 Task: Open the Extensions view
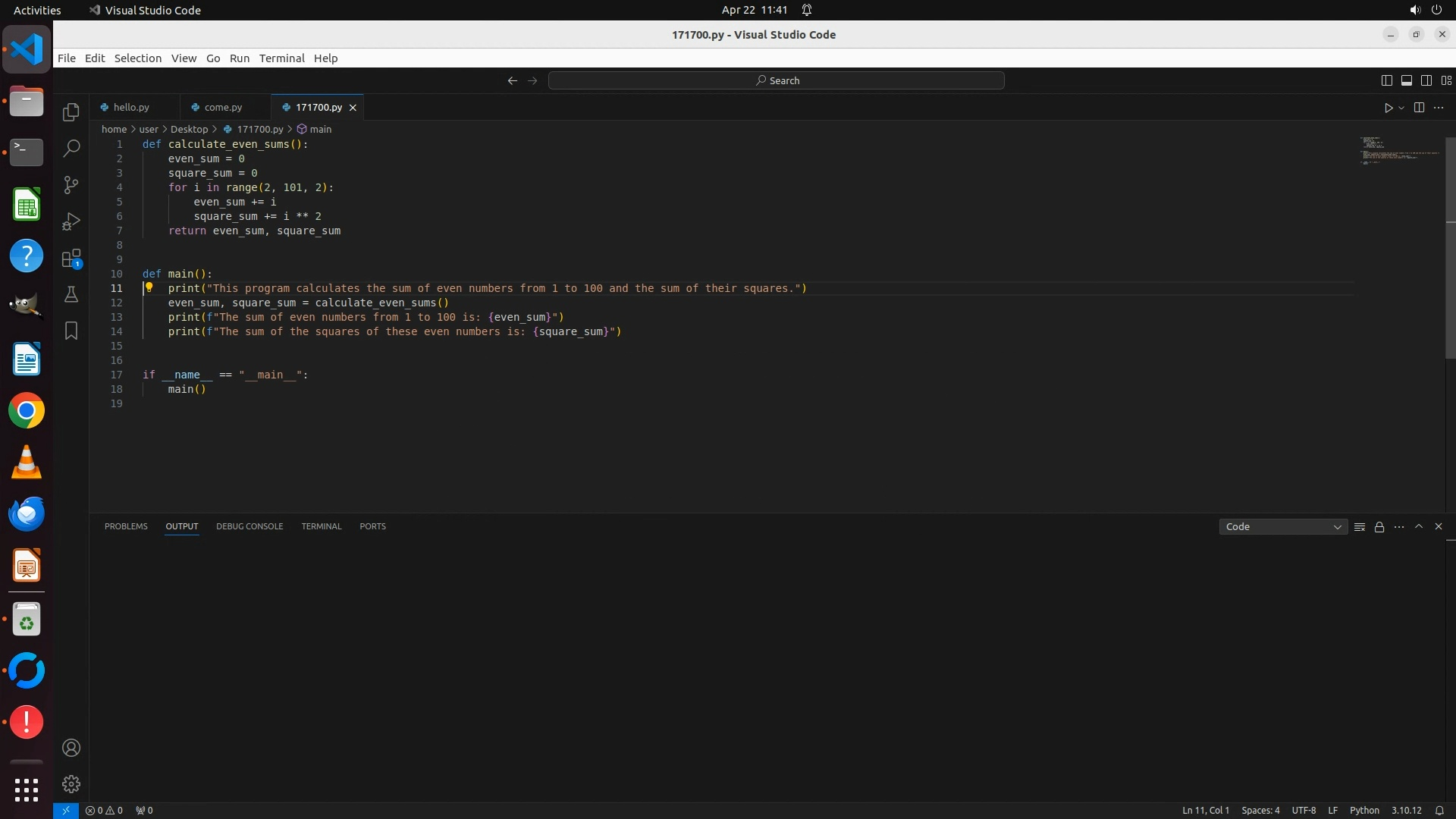pyautogui.click(x=71, y=259)
